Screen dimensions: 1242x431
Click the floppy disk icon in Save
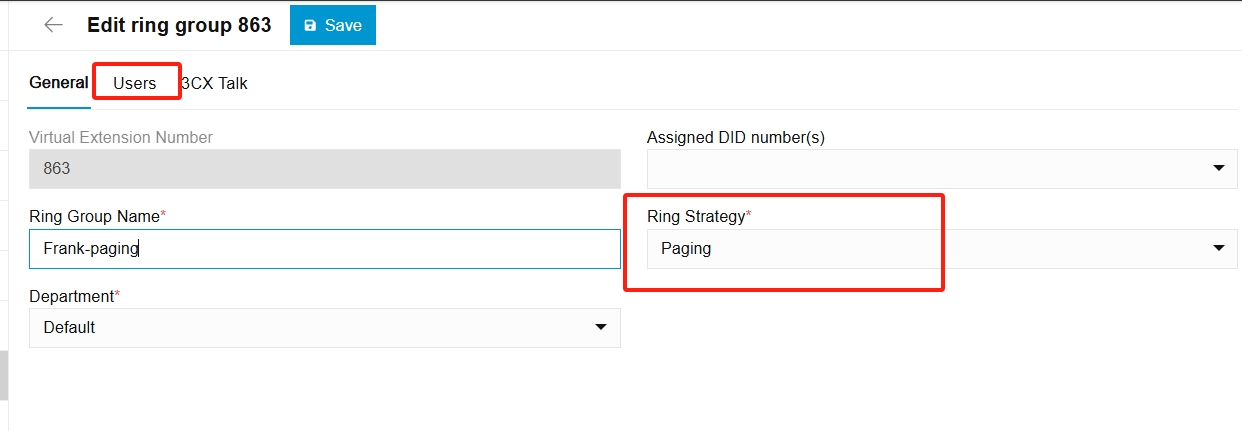(x=310, y=26)
